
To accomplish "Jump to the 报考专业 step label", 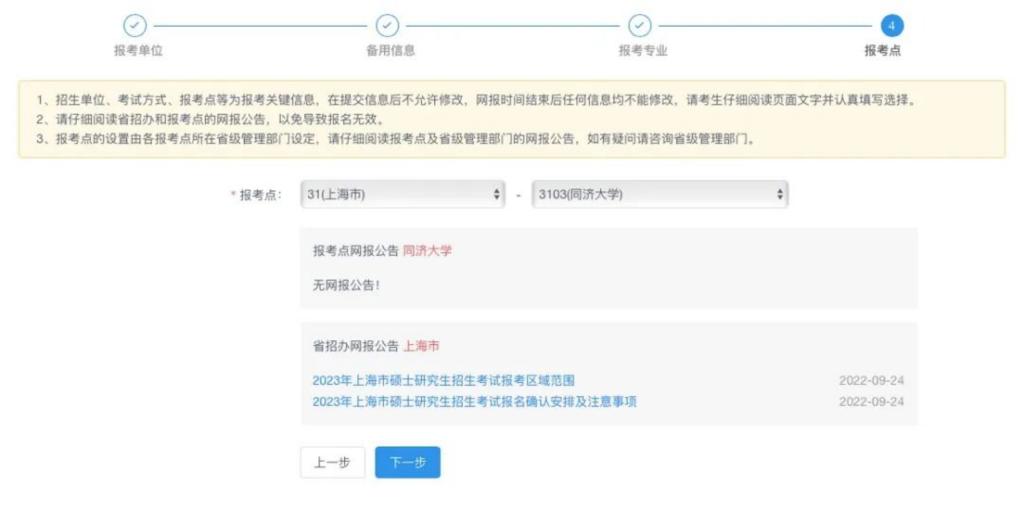I will pos(642,50).
